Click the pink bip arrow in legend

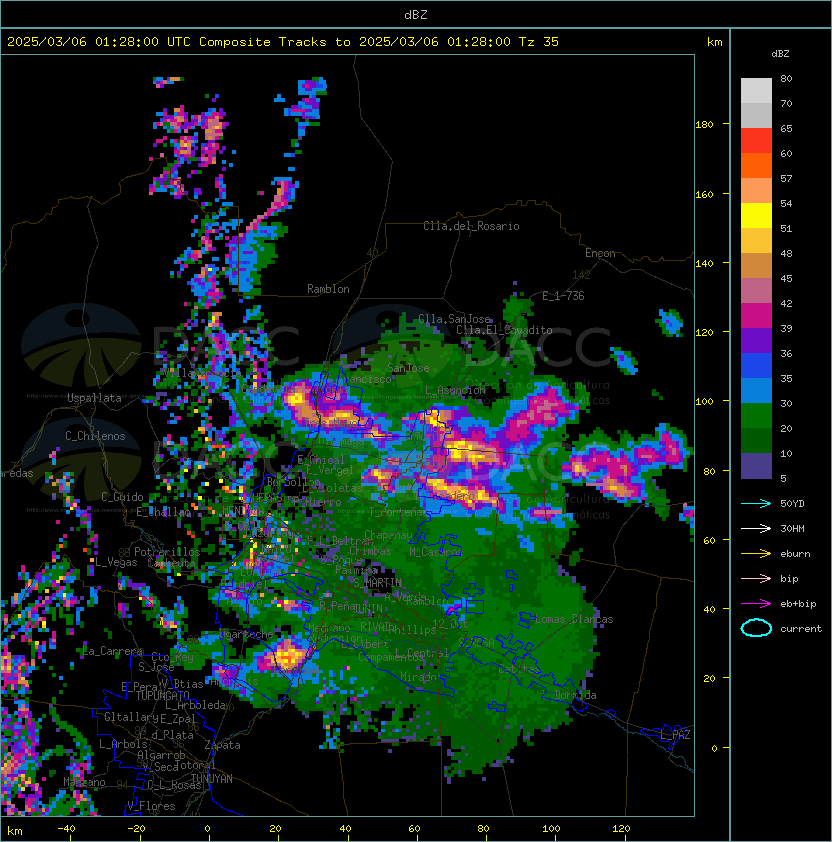click(756, 578)
